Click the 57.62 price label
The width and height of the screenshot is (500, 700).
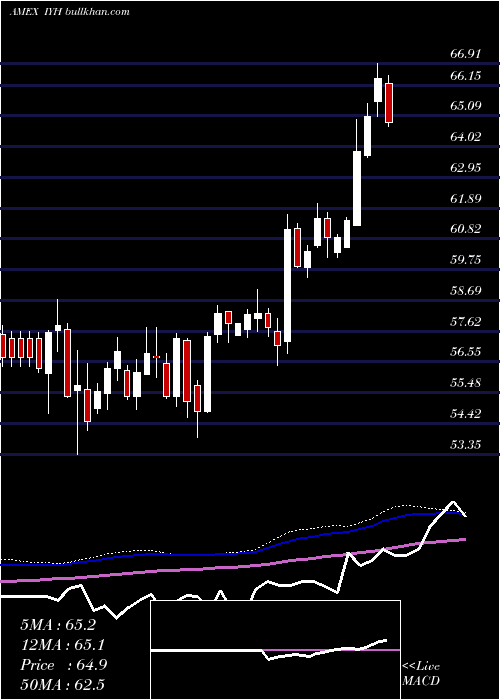pyautogui.click(x=466, y=321)
